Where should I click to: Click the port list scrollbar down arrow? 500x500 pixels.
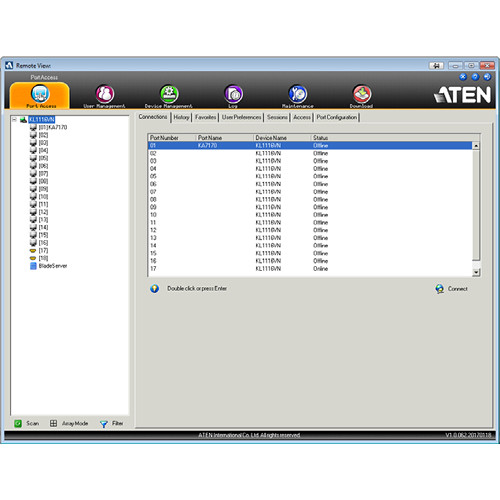tap(476, 272)
